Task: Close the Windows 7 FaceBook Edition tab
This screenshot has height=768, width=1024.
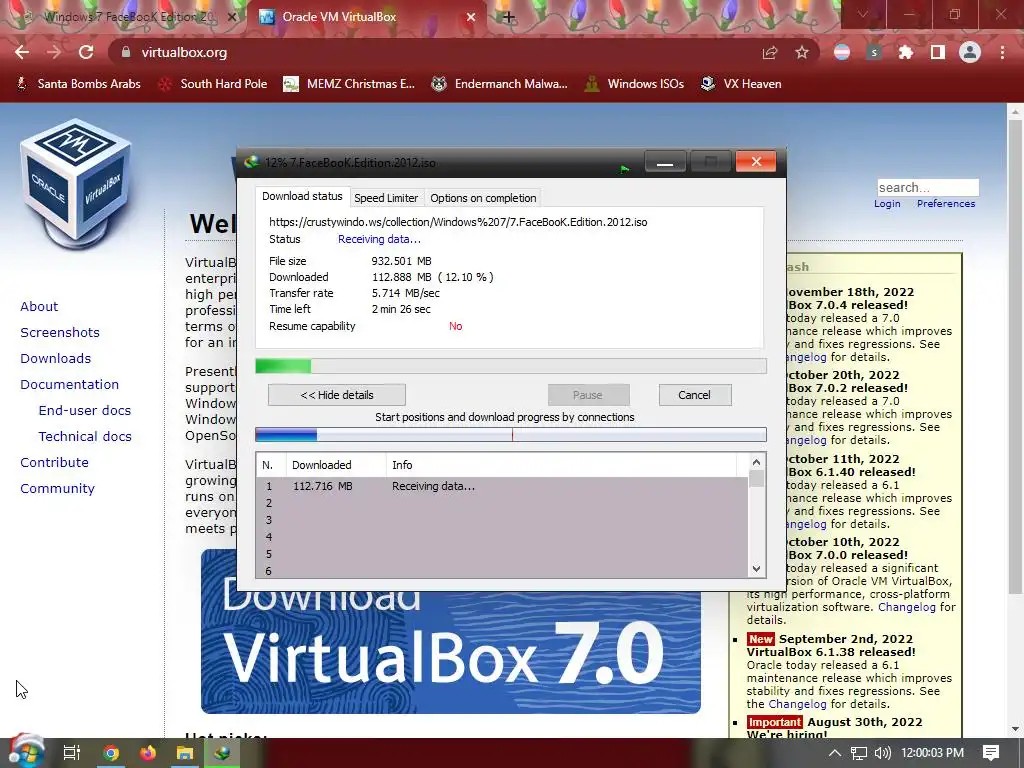Action: (x=231, y=17)
